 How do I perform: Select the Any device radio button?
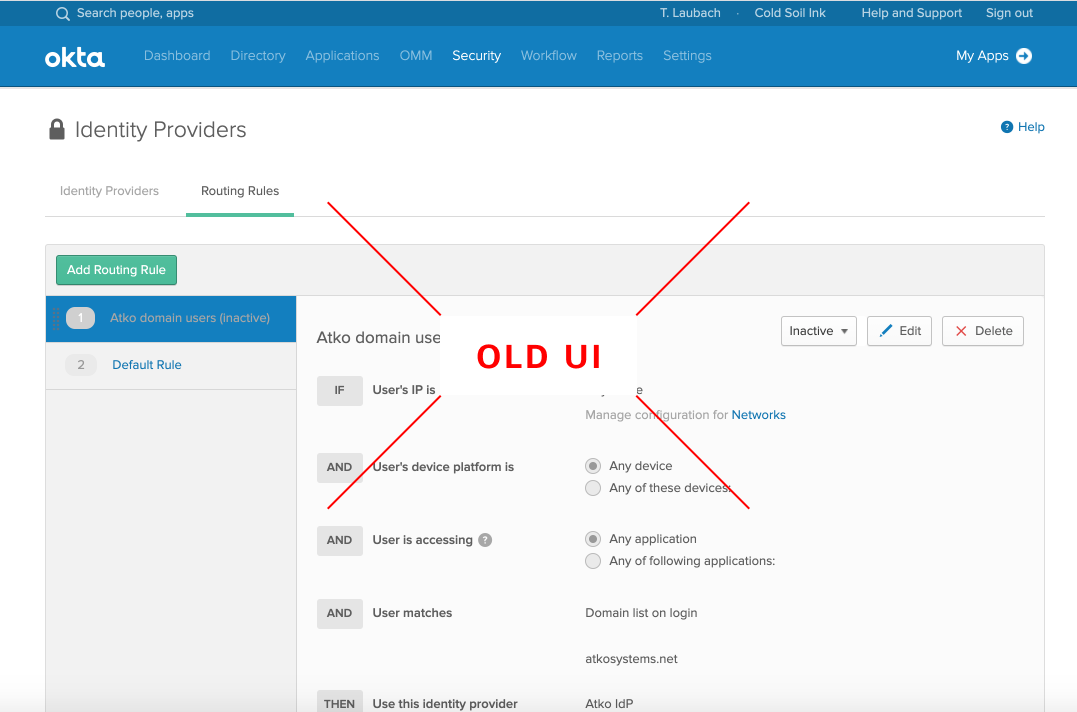click(x=592, y=465)
